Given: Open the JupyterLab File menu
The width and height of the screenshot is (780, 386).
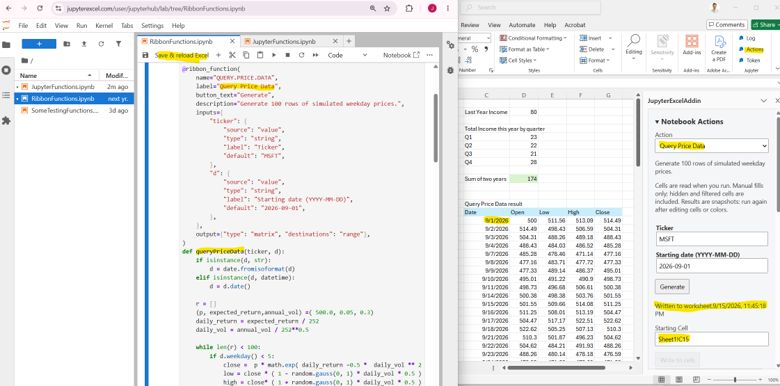Looking at the screenshot, I should [x=23, y=25].
